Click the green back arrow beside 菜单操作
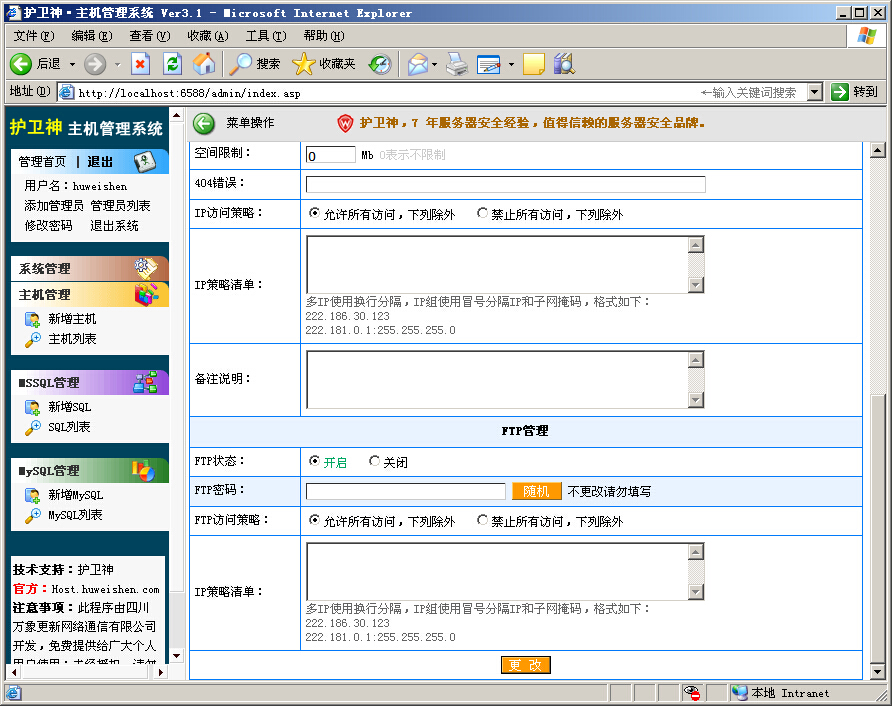Screen dimensions: 892x706 pyautogui.click(x=204, y=123)
